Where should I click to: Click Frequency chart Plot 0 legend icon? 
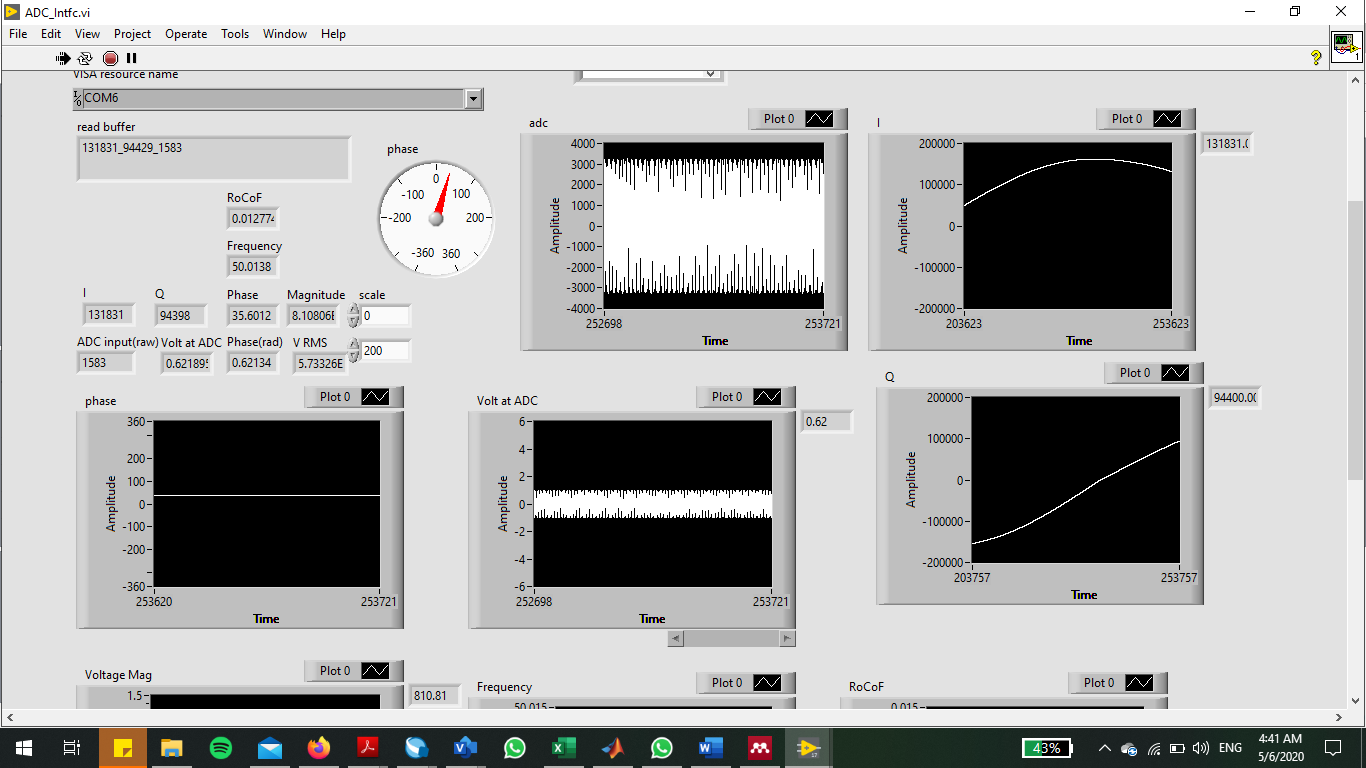(768, 682)
